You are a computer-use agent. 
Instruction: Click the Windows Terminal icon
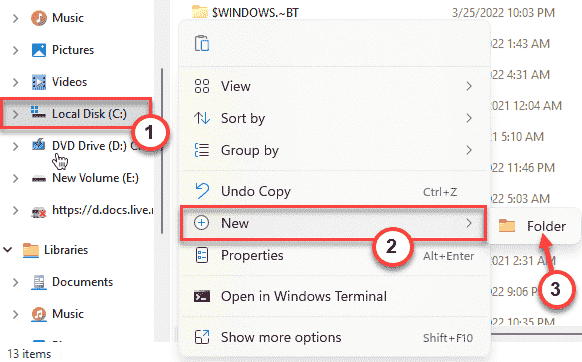(202, 296)
